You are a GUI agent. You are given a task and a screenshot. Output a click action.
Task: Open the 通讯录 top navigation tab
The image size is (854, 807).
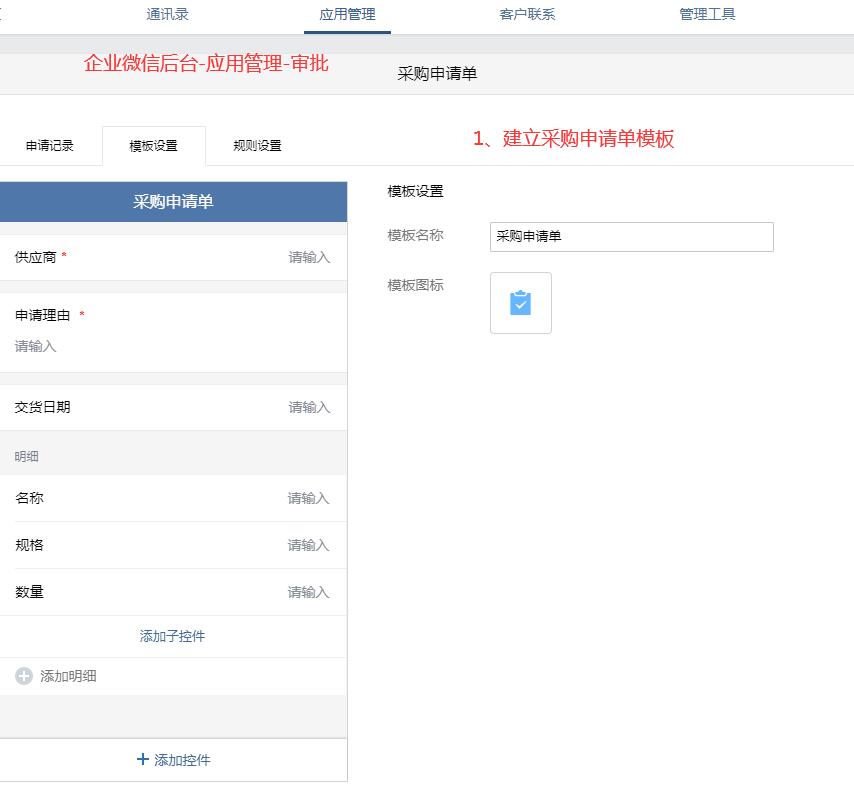[167, 15]
